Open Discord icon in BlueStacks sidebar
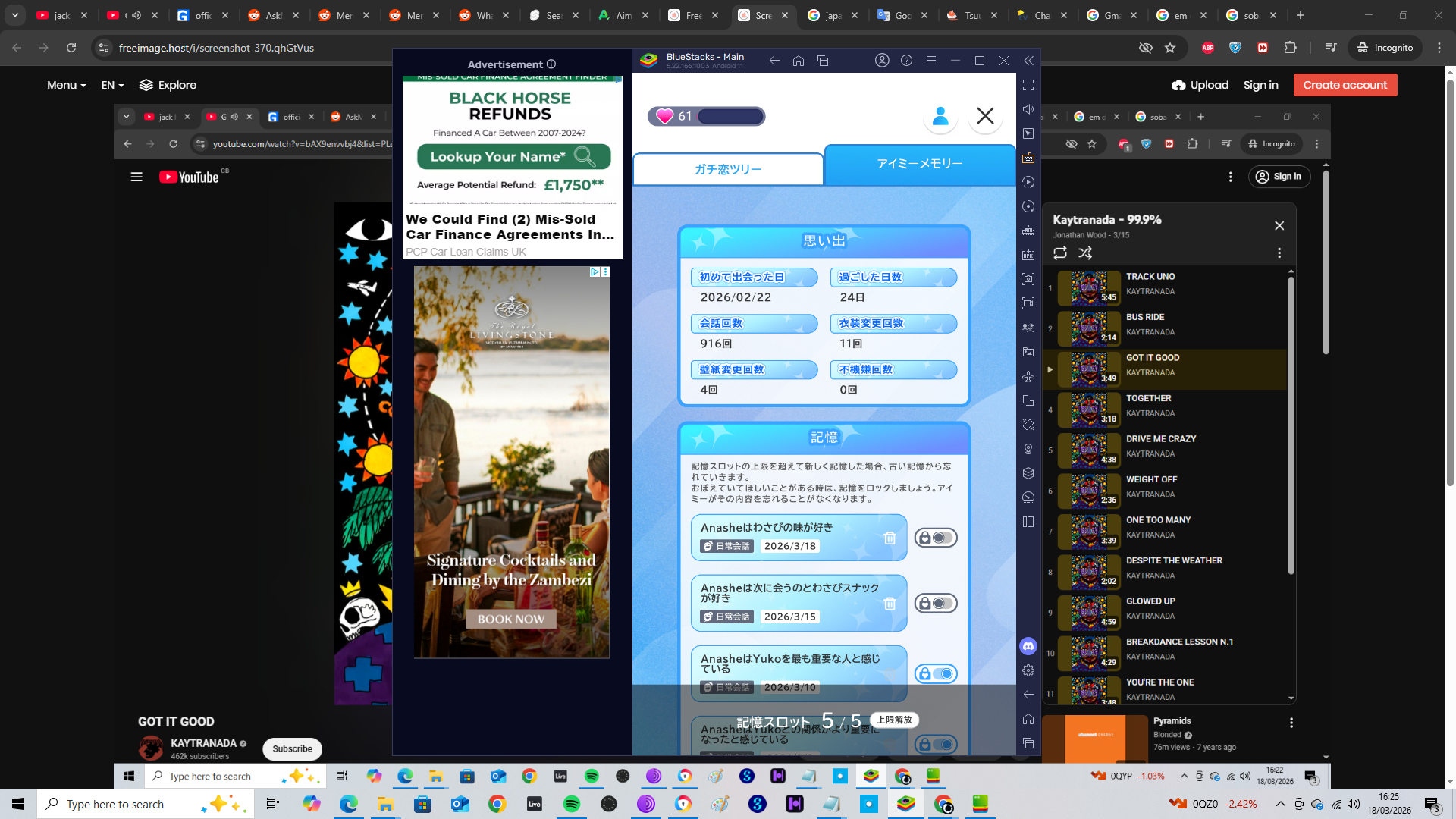Screen dimensions: 1456x819 [x=1028, y=646]
